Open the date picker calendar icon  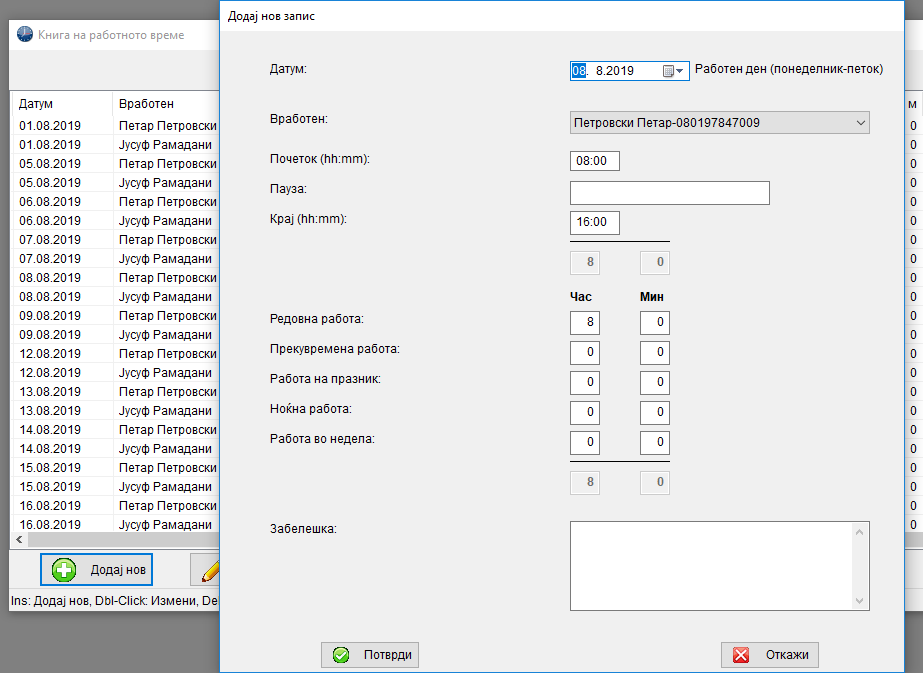pos(668,71)
